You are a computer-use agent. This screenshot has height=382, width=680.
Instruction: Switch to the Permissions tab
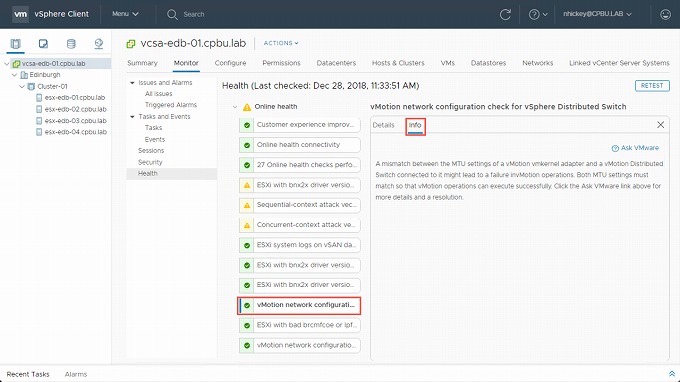[281, 63]
